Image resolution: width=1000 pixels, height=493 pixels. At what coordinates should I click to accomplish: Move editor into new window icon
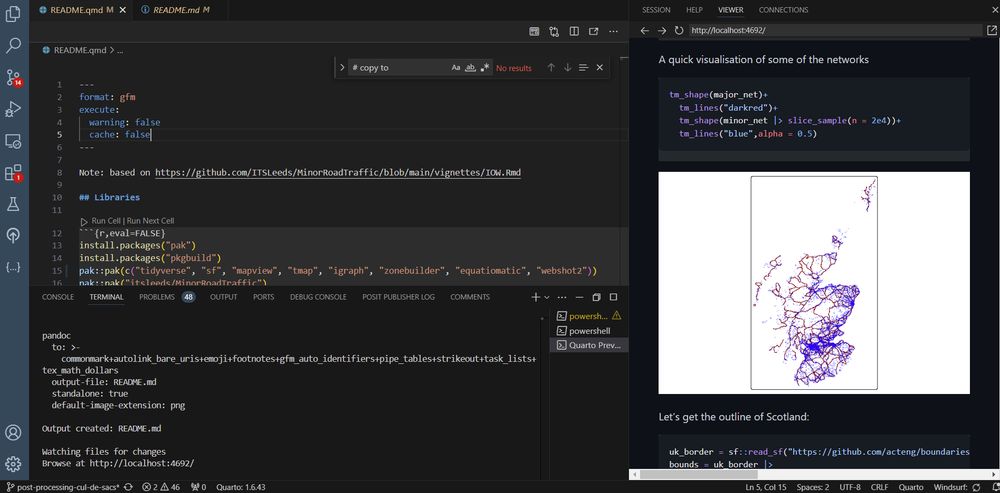pos(594,31)
